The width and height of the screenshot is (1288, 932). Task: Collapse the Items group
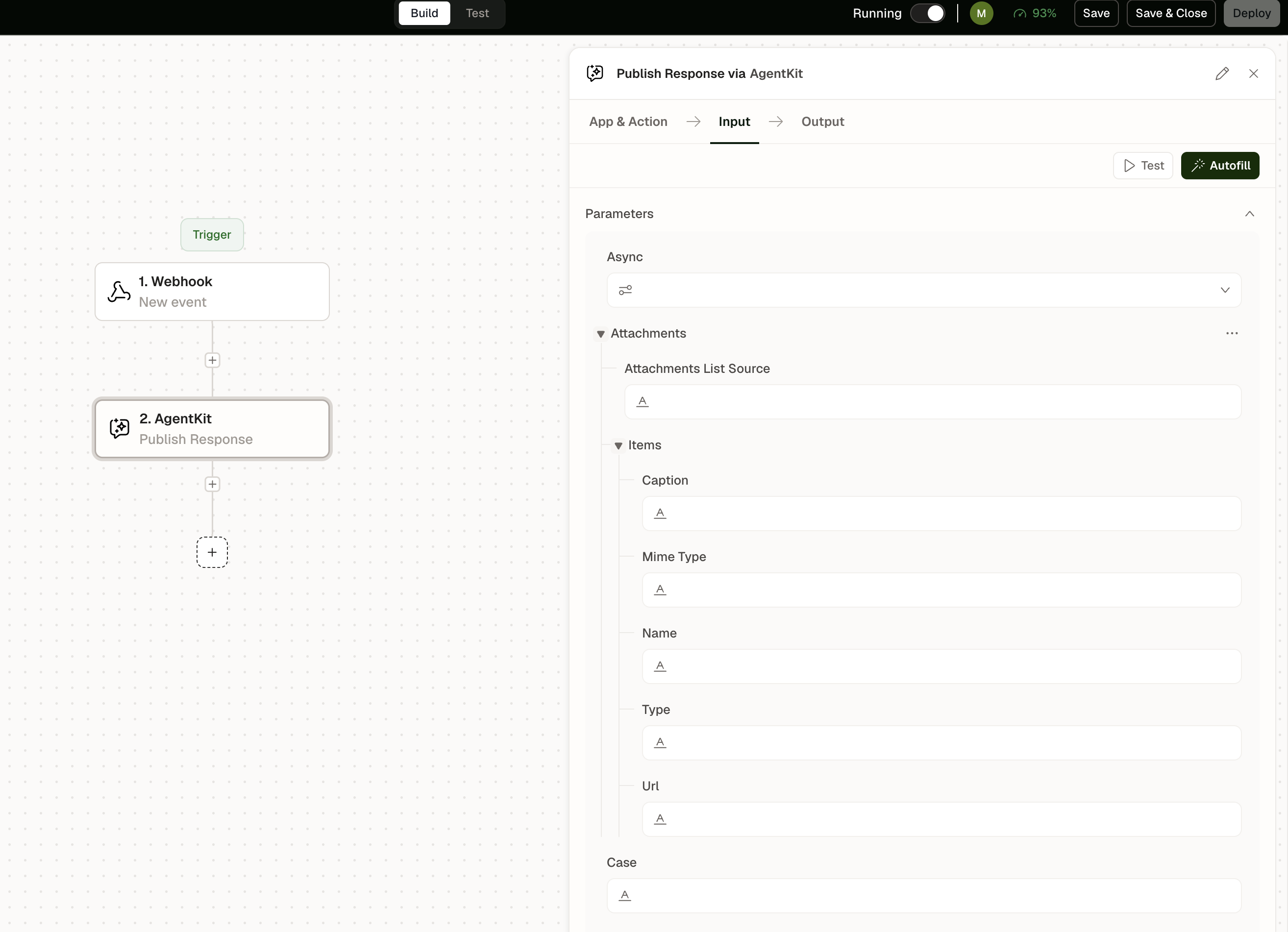pyautogui.click(x=619, y=446)
